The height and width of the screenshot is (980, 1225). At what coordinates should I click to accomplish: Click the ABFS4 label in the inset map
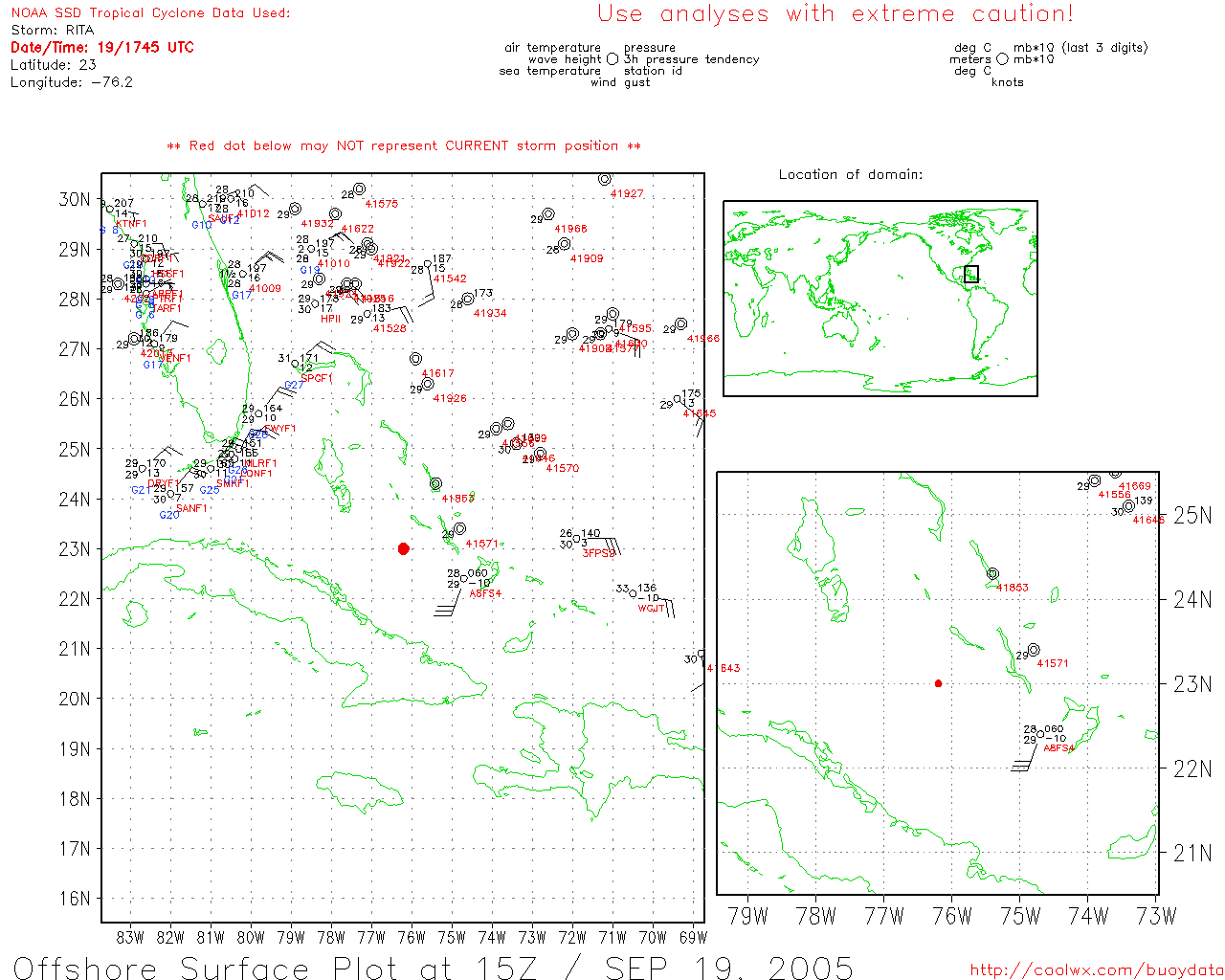[1058, 748]
